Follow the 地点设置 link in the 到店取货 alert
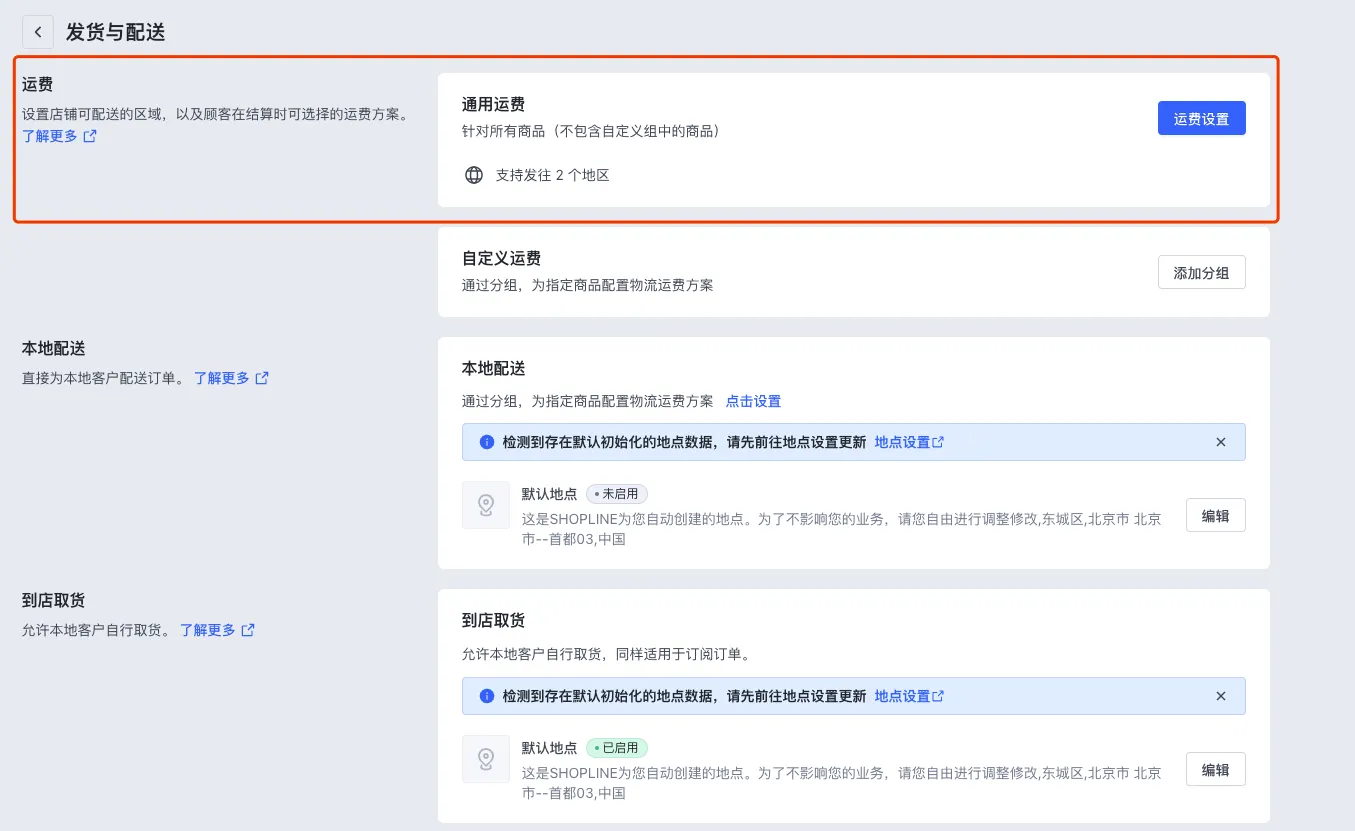 point(909,696)
